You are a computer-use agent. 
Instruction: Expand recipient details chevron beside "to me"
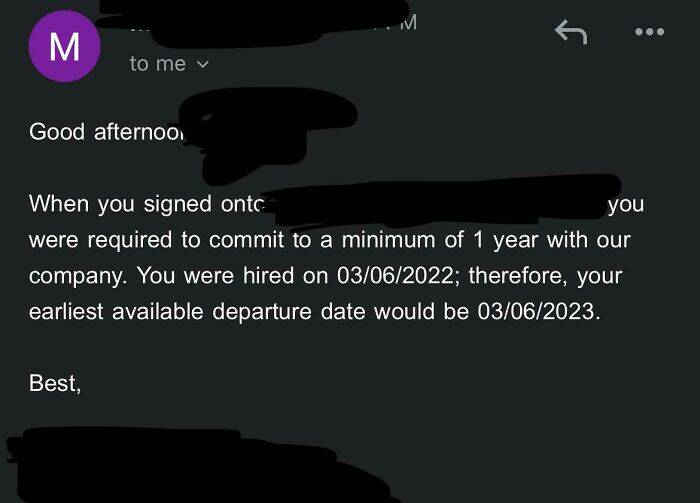tap(204, 64)
